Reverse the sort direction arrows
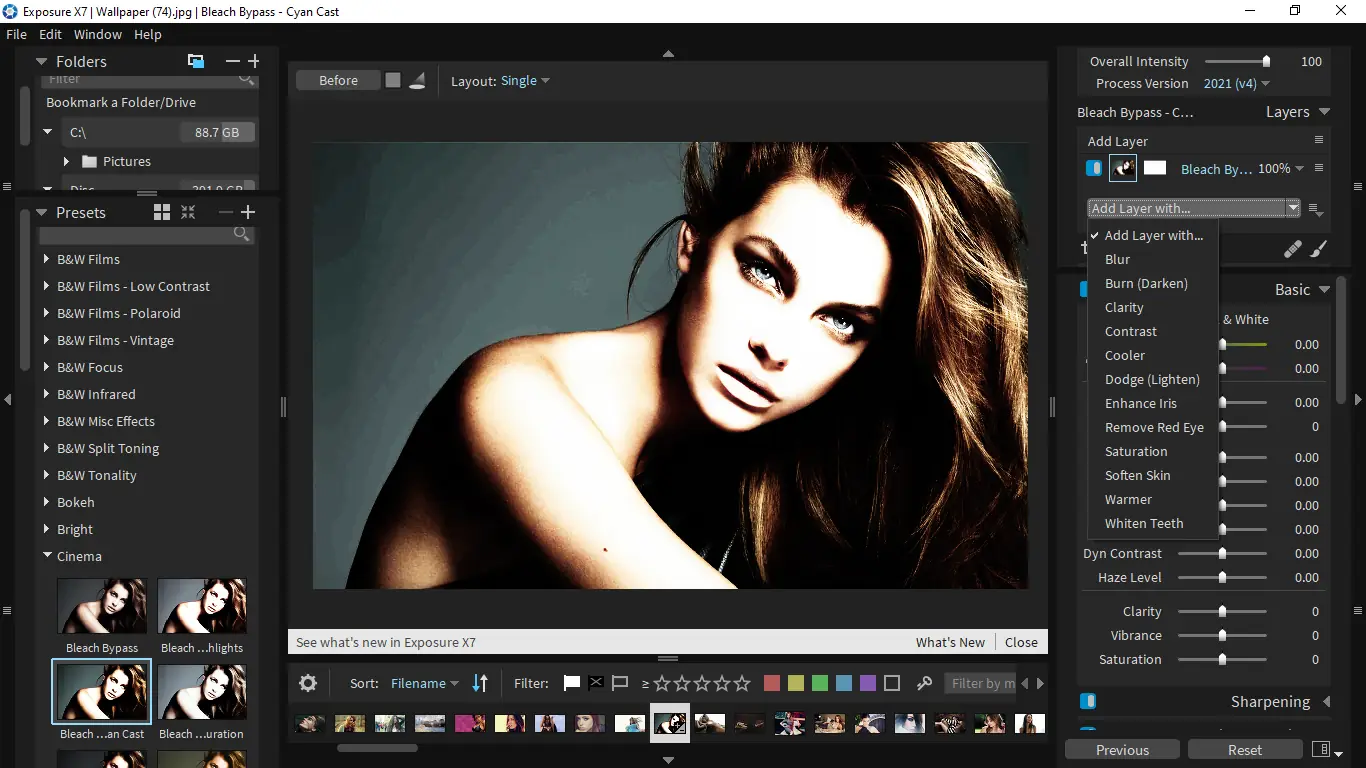Screen dimensions: 1366x768 coord(480,683)
